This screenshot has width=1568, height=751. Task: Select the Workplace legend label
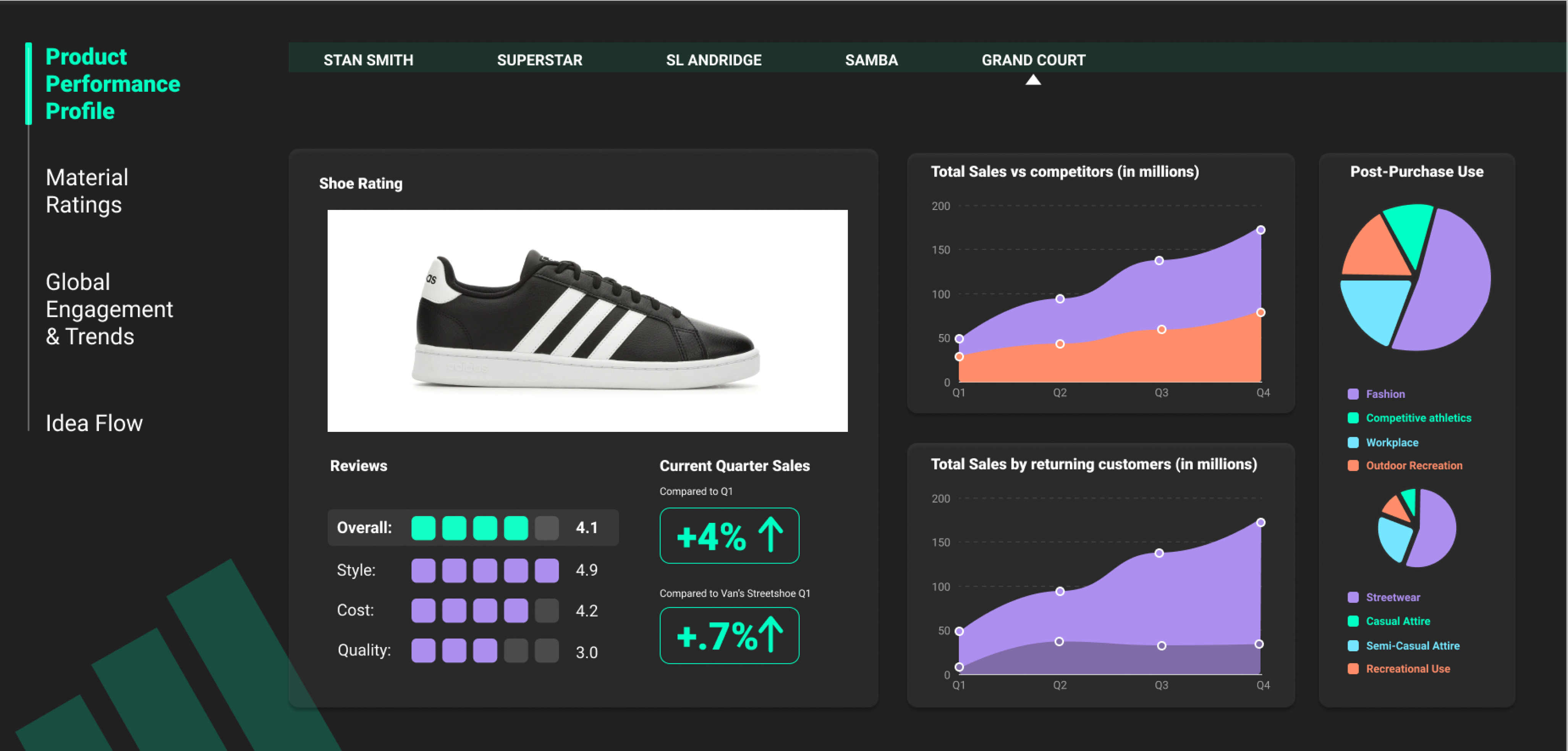(1392, 442)
